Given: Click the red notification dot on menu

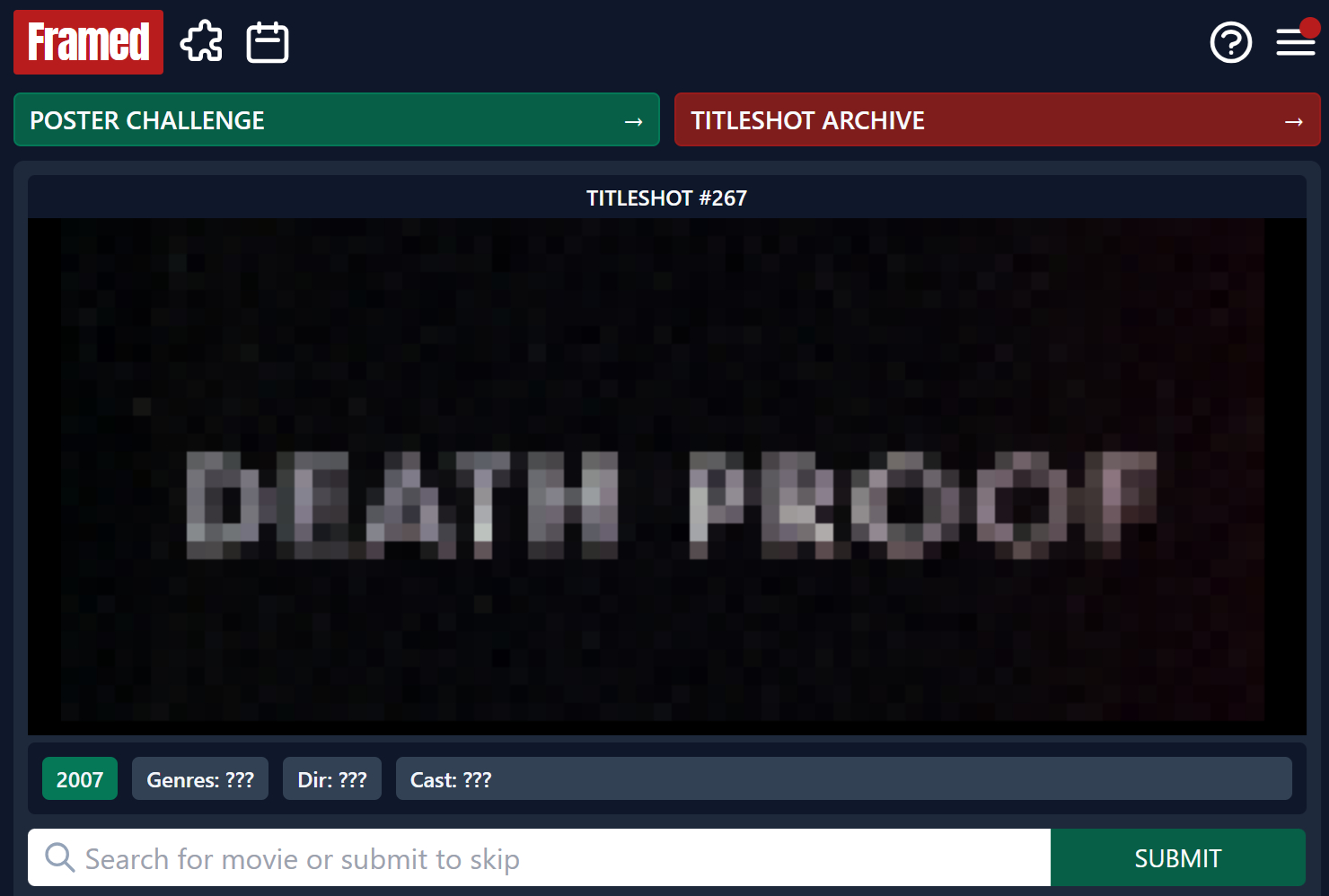Looking at the screenshot, I should coord(1309,28).
